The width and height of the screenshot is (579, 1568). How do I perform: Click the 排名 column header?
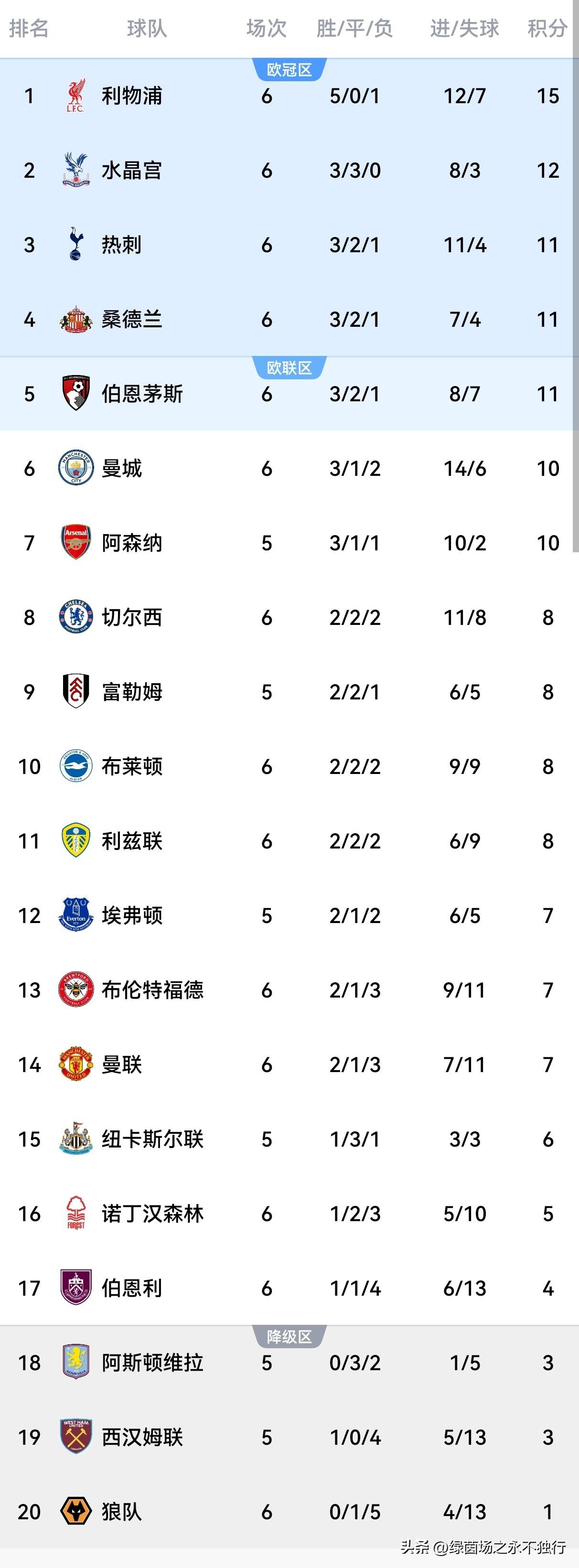coord(29,28)
